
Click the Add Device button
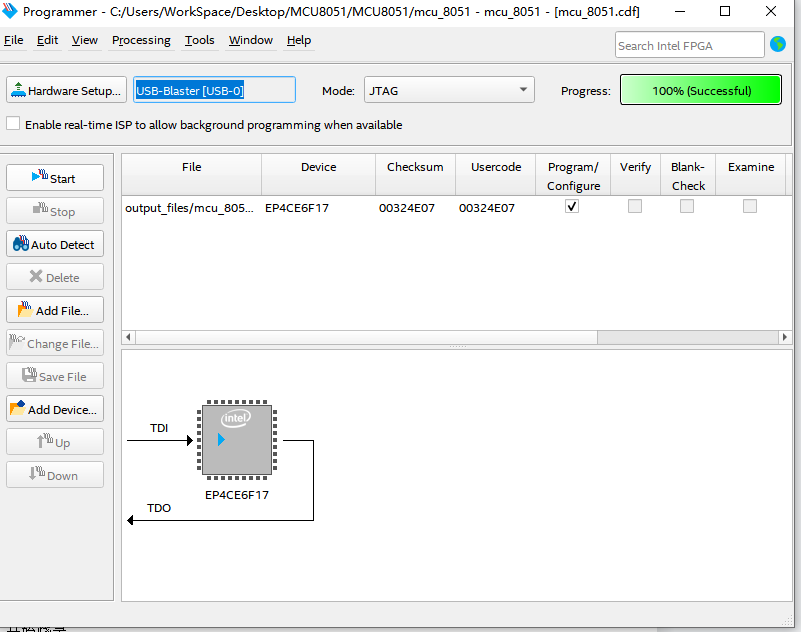55,409
